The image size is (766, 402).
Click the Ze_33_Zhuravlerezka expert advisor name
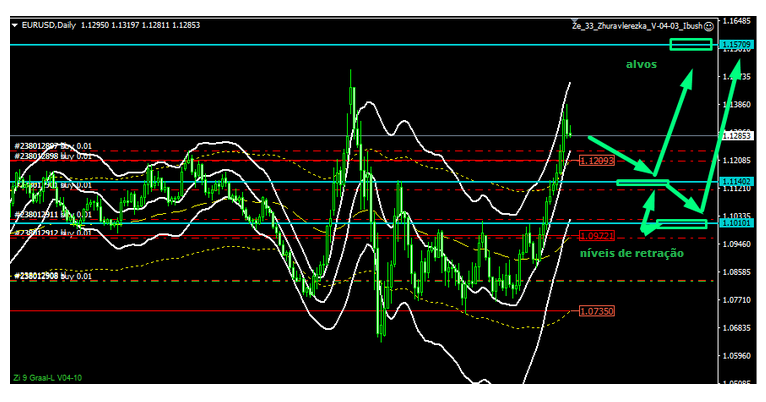(x=634, y=25)
